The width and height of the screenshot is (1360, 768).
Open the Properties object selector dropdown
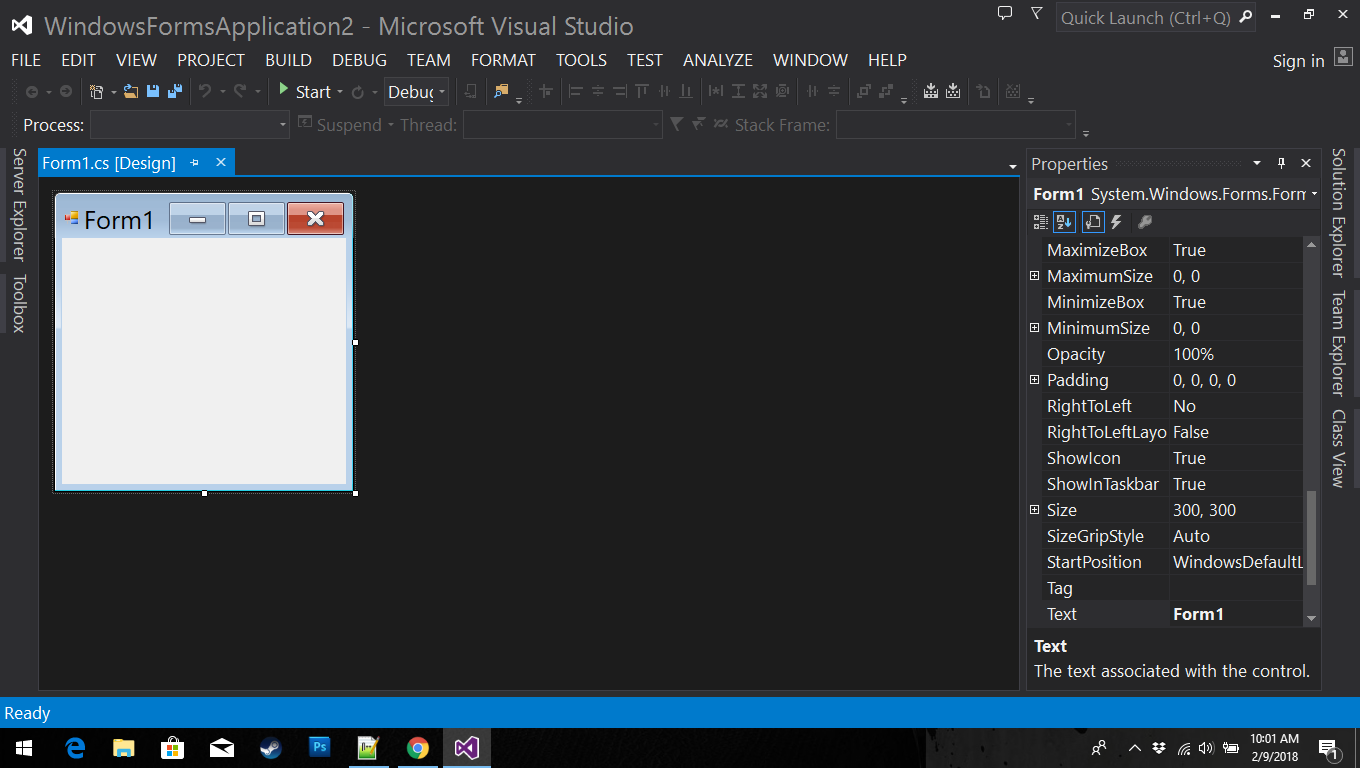point(1314,194)
